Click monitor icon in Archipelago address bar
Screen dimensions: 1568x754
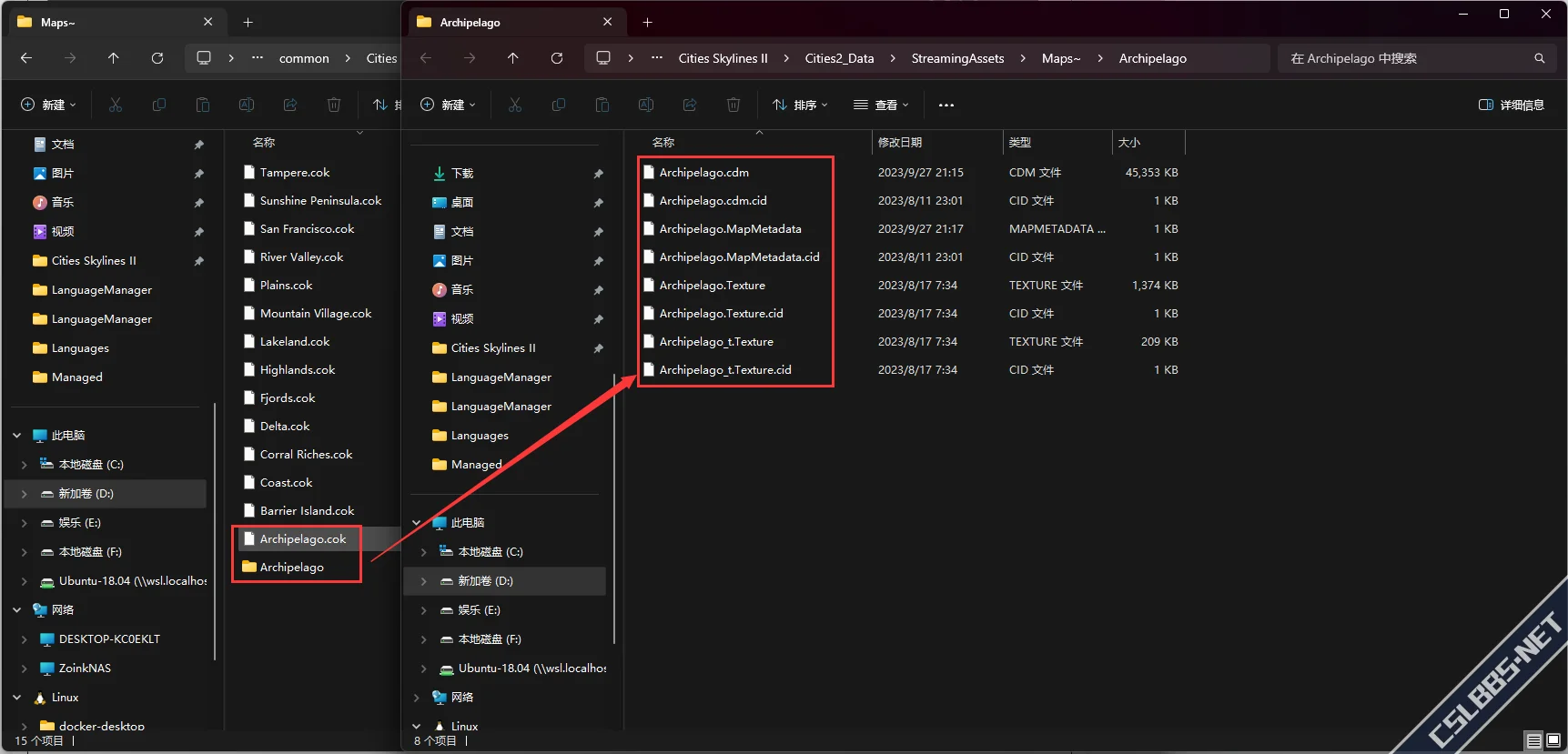[603, 58]
